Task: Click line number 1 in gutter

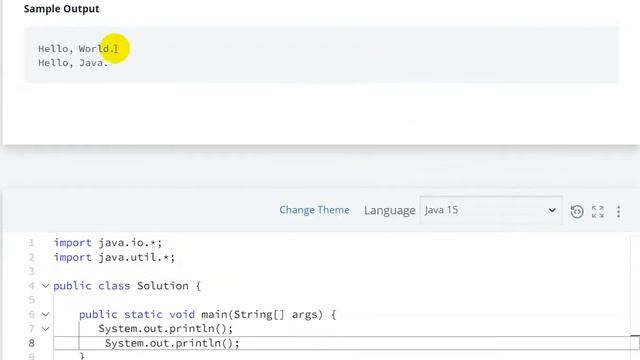Action: 31,243
